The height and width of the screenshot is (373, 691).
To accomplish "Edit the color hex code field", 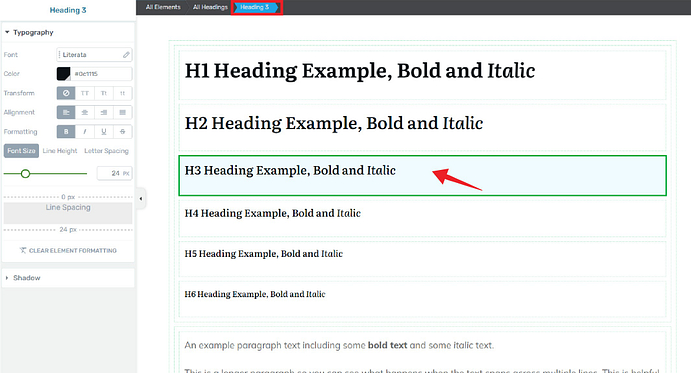I will [x=101, y=74].
